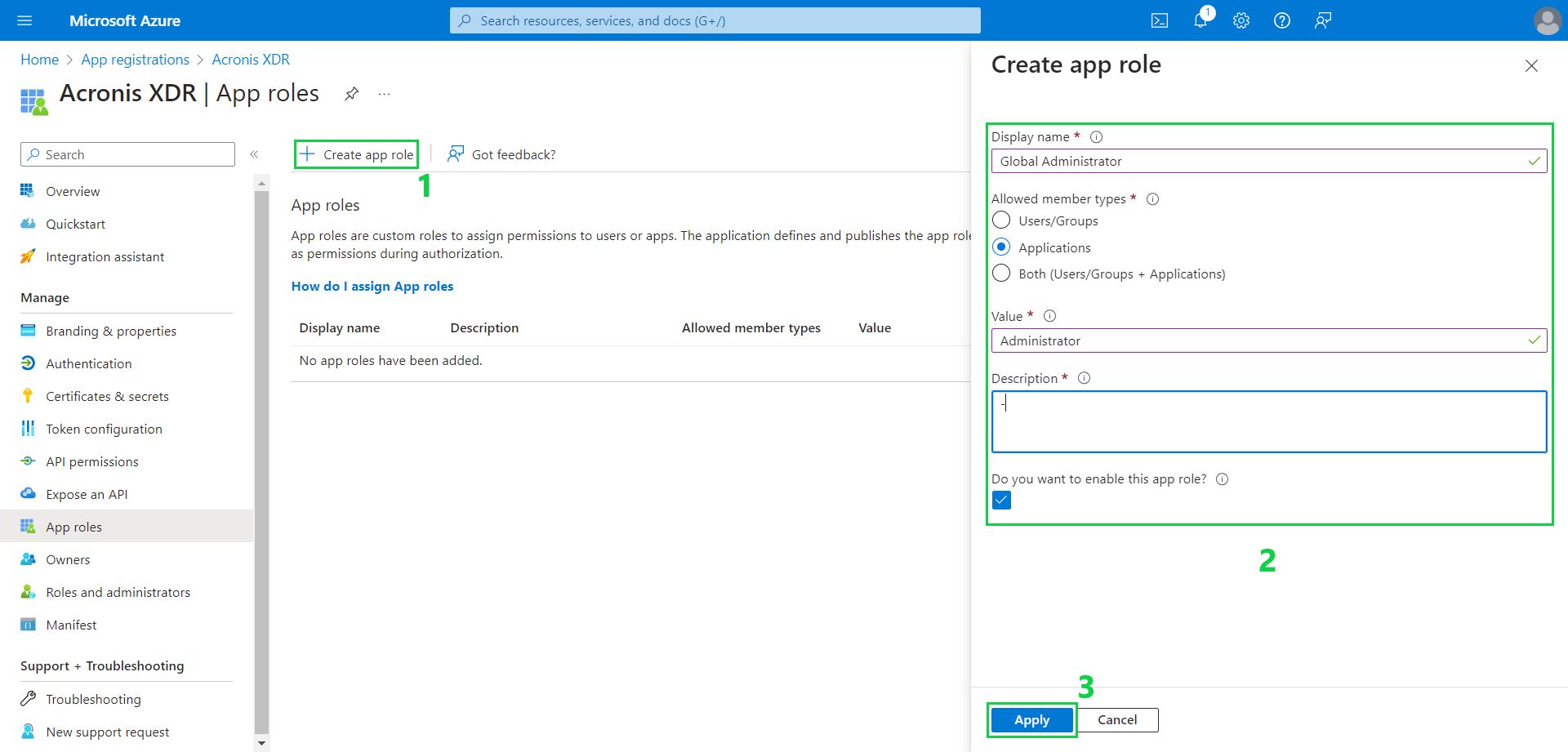This screenshot has width=1568, height=752.
Task: View Roles and administrators
Action: (x=118, y=591)
